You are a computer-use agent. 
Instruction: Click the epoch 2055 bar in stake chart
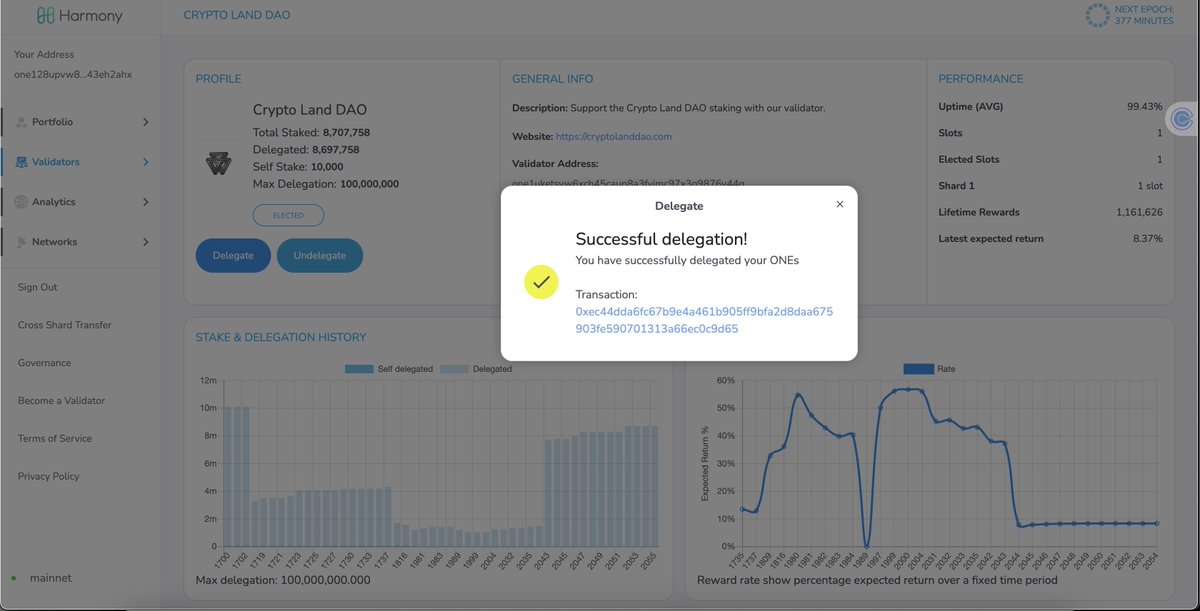pyautogui.click(x=655, y=487)
